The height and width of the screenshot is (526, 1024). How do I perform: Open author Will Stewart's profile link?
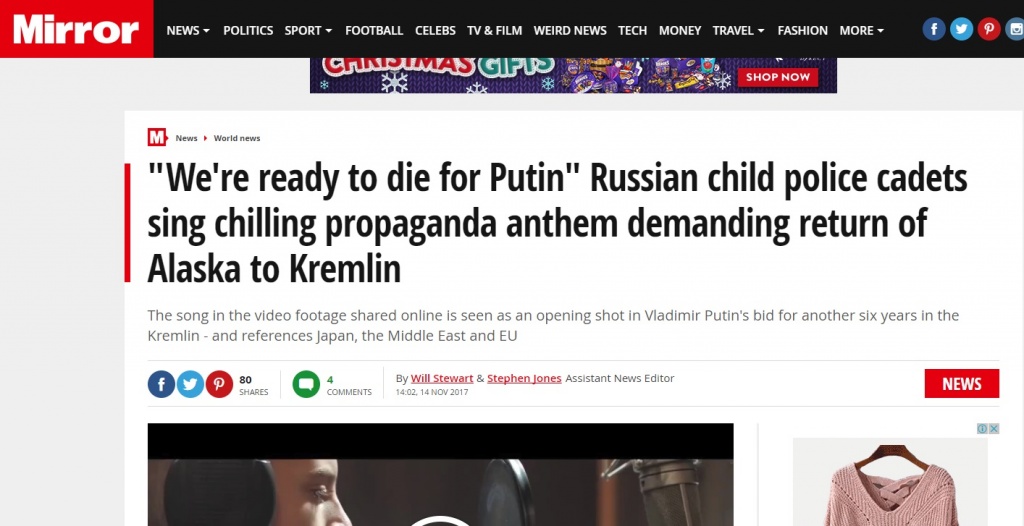[x=442, y=378]
